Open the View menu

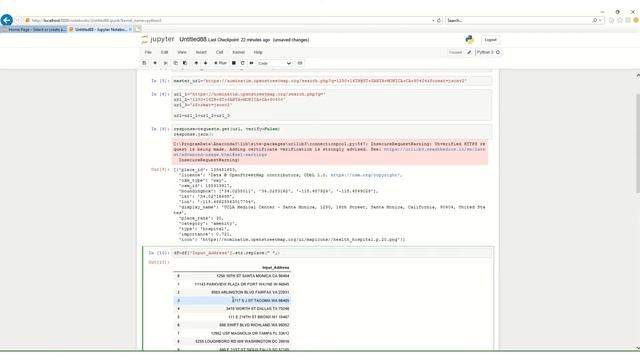coord(182,52)
